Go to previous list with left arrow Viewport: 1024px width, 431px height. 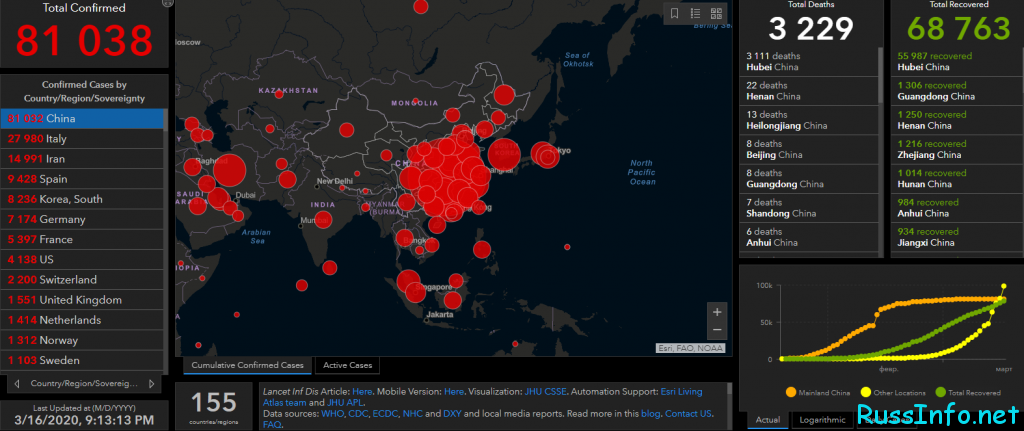[x=16, y=383]
